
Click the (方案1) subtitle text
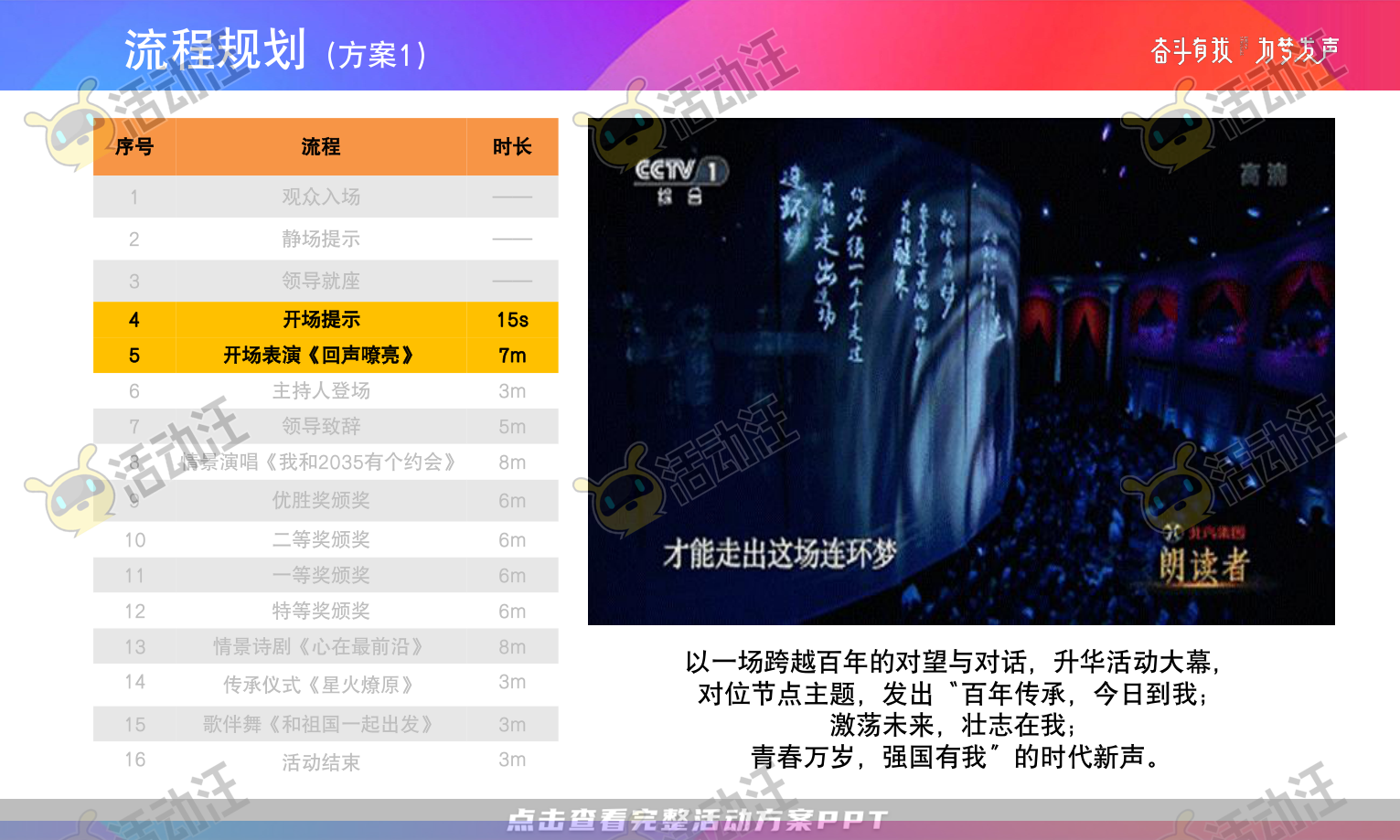pos(376,55)
